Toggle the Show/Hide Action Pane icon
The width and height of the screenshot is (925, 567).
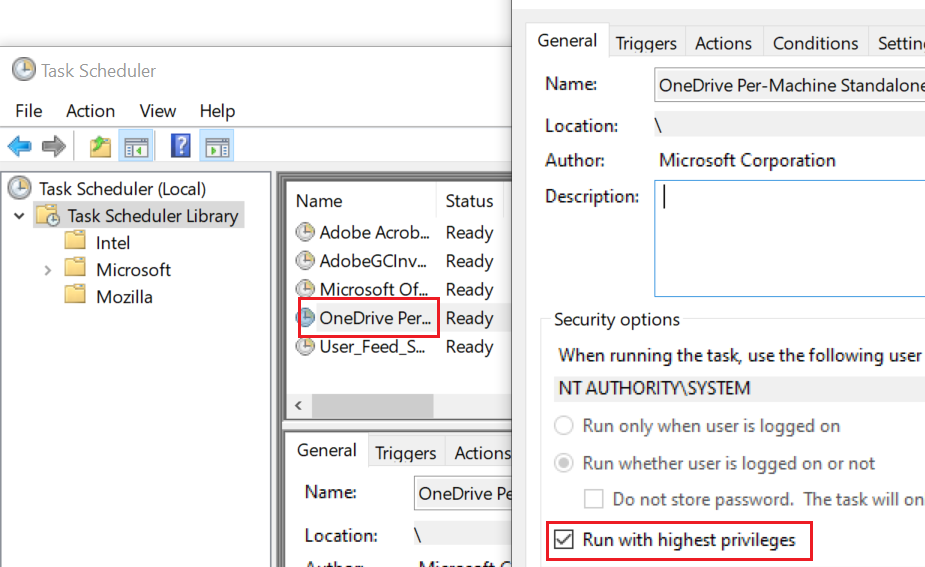[x=217, y=146]
